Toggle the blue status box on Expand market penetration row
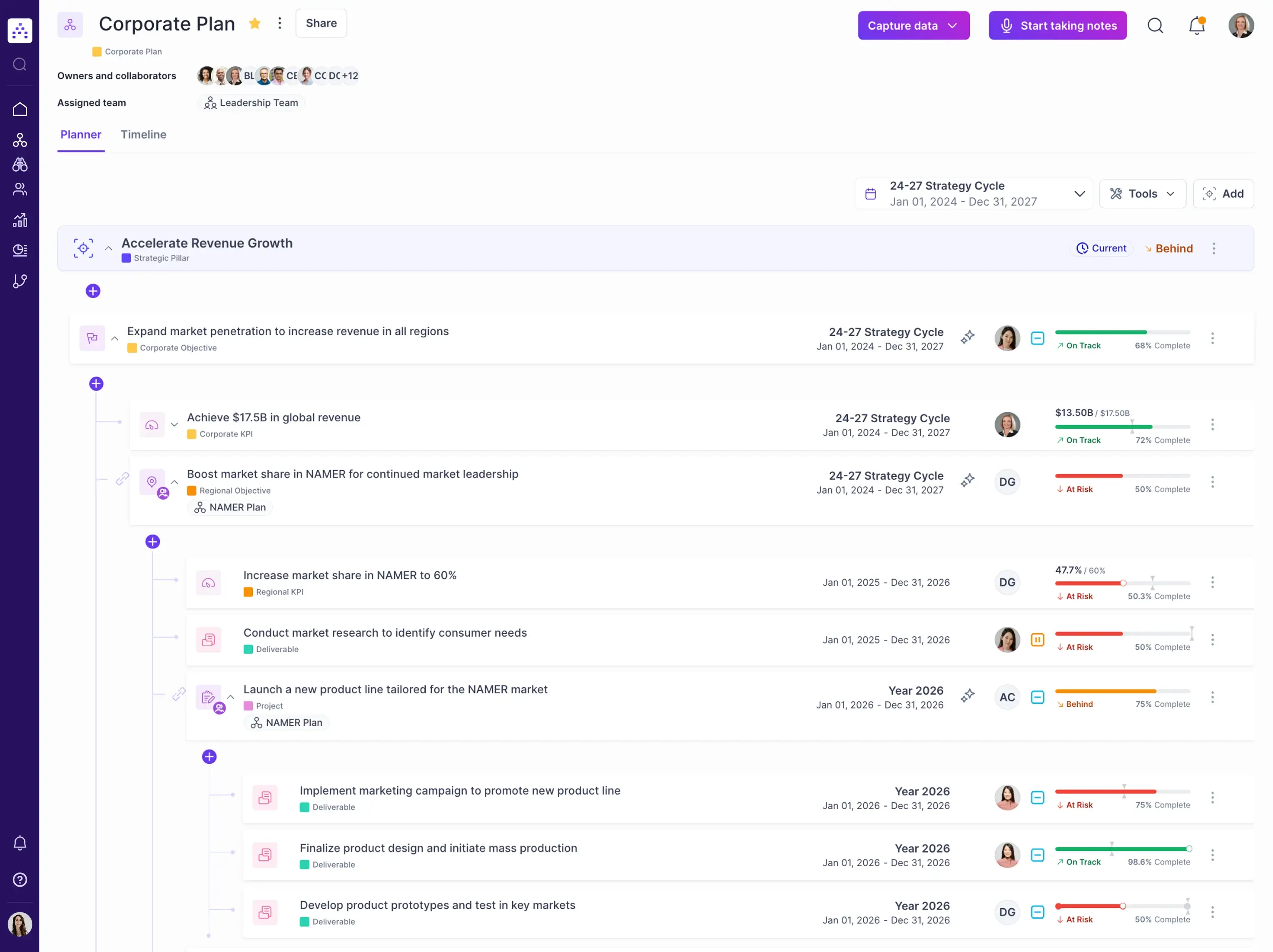 (1037, 339)
